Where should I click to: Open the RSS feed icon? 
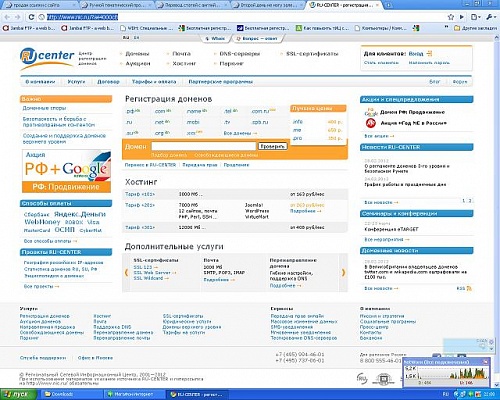click(x=469, y=288)
